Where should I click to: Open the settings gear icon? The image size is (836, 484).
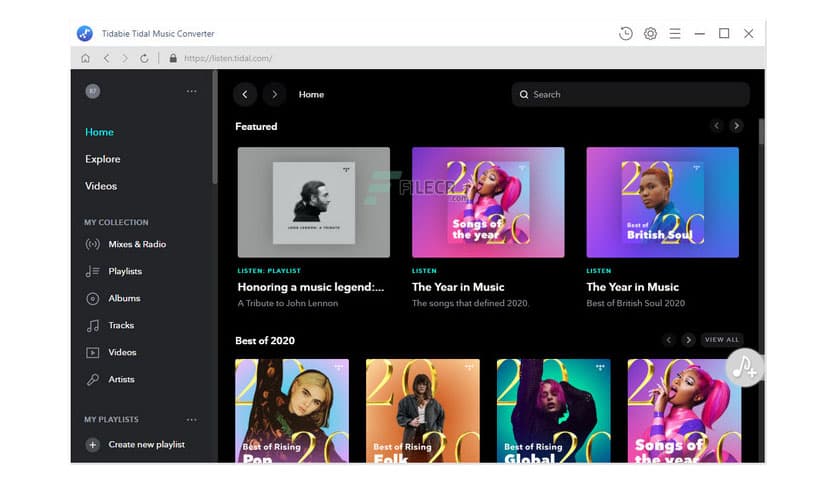[x=650, y=34]
